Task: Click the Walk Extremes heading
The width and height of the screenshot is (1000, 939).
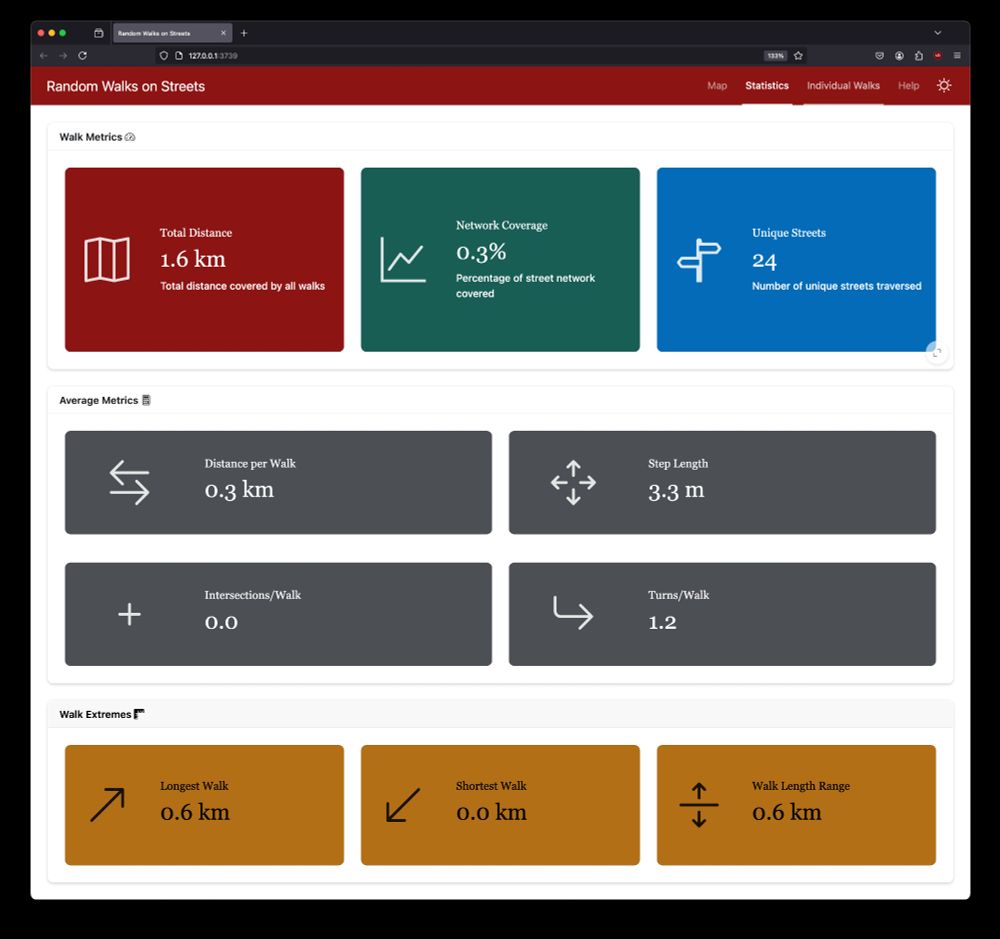Action: click(95, 714)
